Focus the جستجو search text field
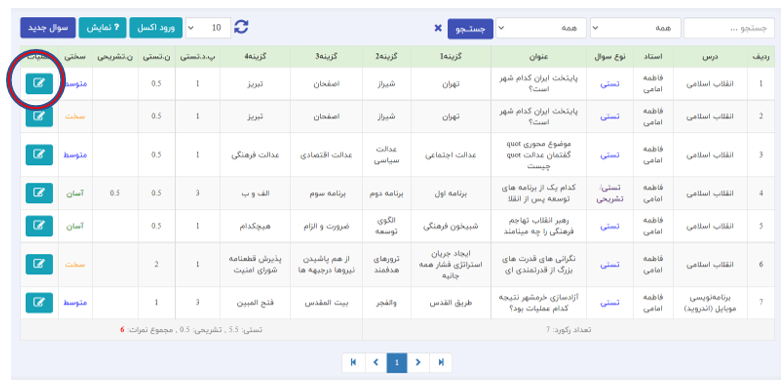This screenshot has width=784, height=389. 729,28
